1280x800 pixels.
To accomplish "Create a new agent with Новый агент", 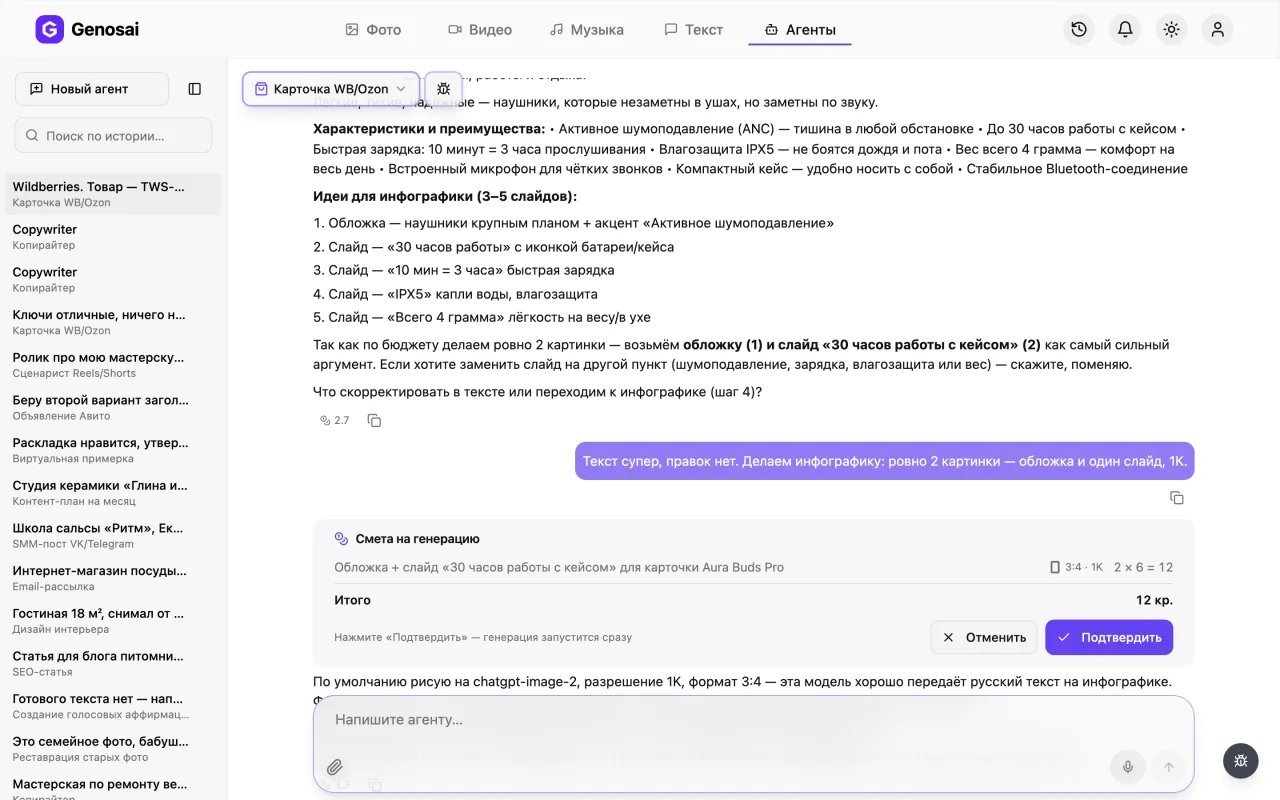I will (92, 89).
